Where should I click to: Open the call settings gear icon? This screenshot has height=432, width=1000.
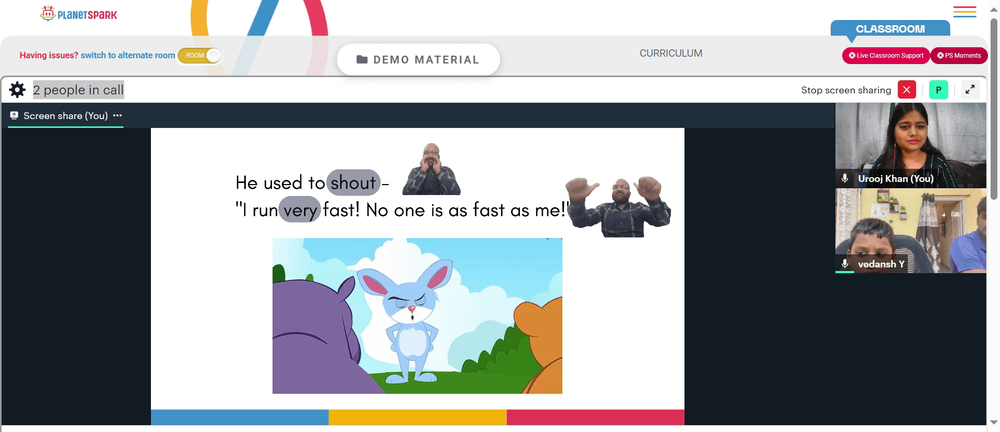[x=17, y=90]
